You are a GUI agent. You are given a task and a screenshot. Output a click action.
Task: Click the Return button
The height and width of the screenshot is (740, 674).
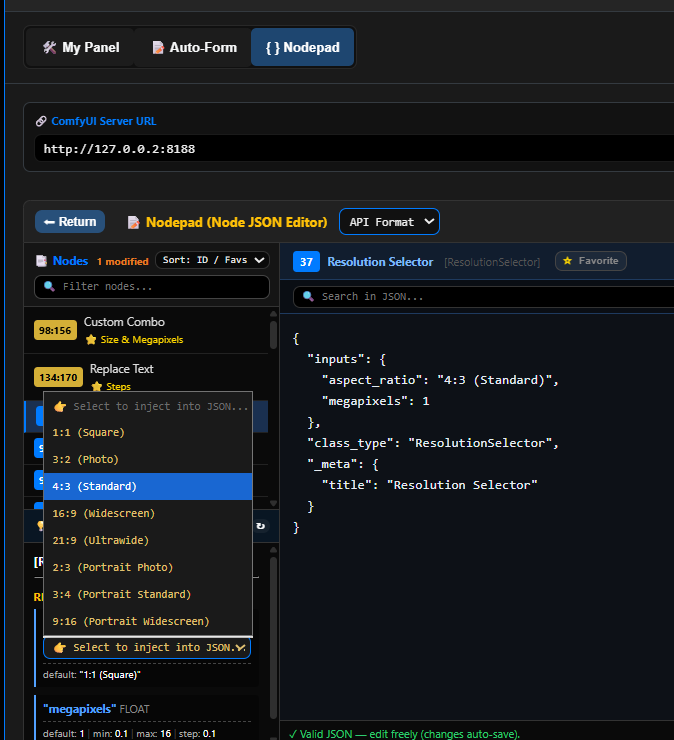(x=70, y=222)
